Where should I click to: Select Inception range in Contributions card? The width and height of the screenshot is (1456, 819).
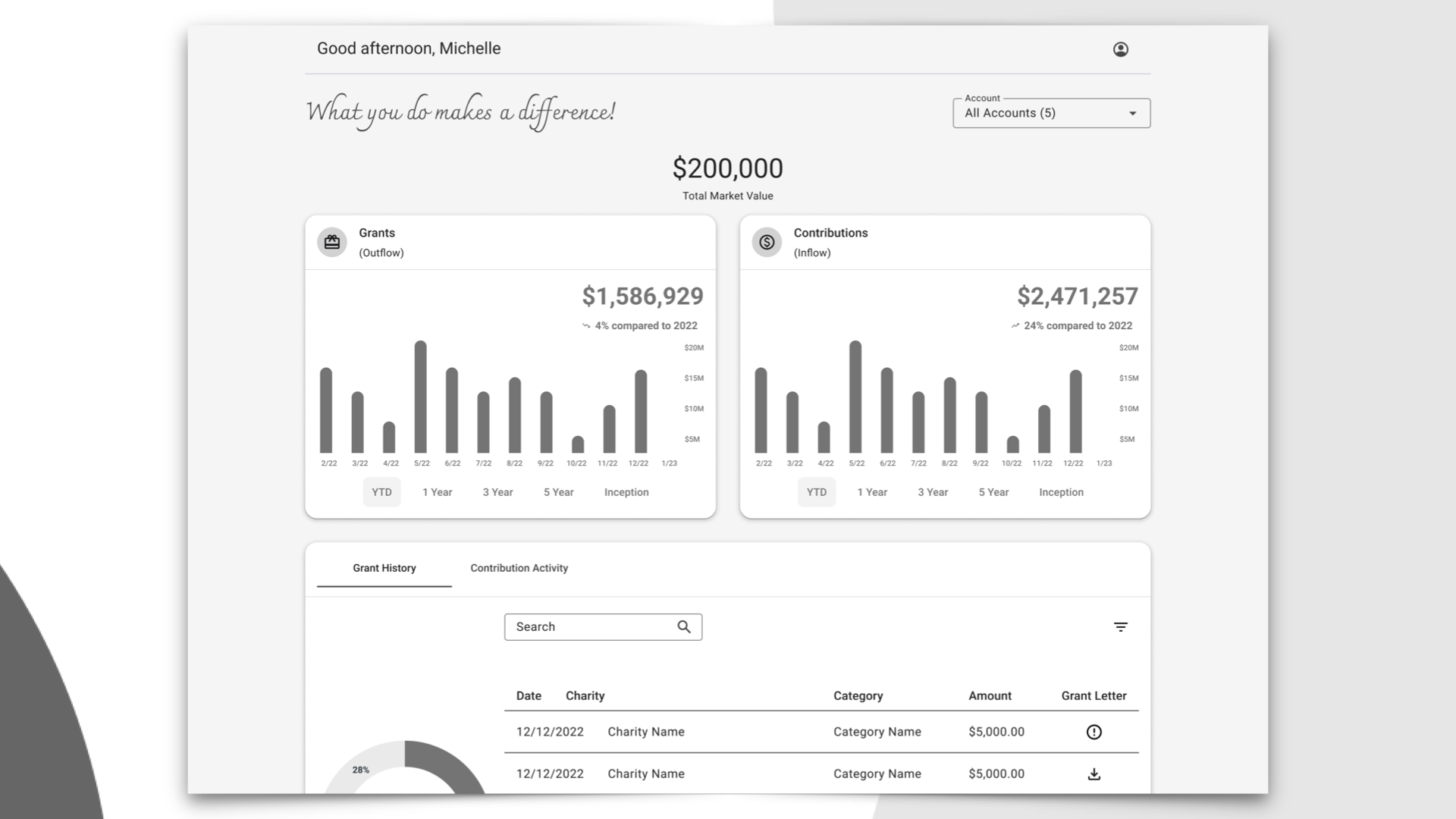tap(1061, 492)
